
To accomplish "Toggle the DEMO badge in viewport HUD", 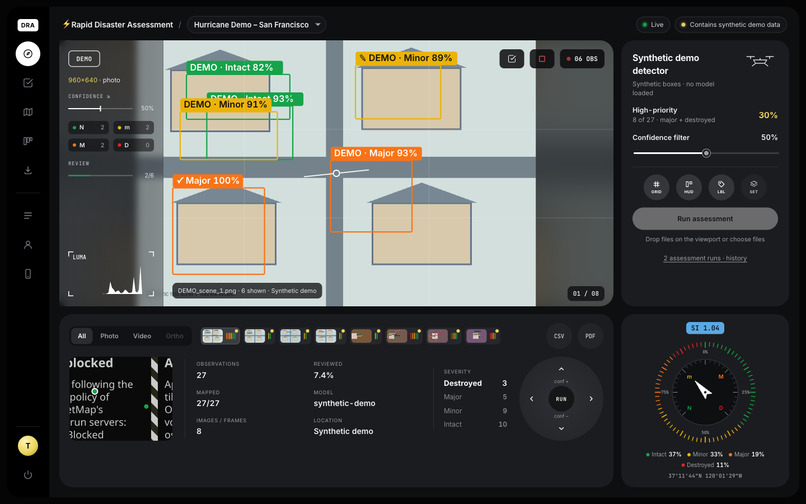I will click(x=84, y=59).
